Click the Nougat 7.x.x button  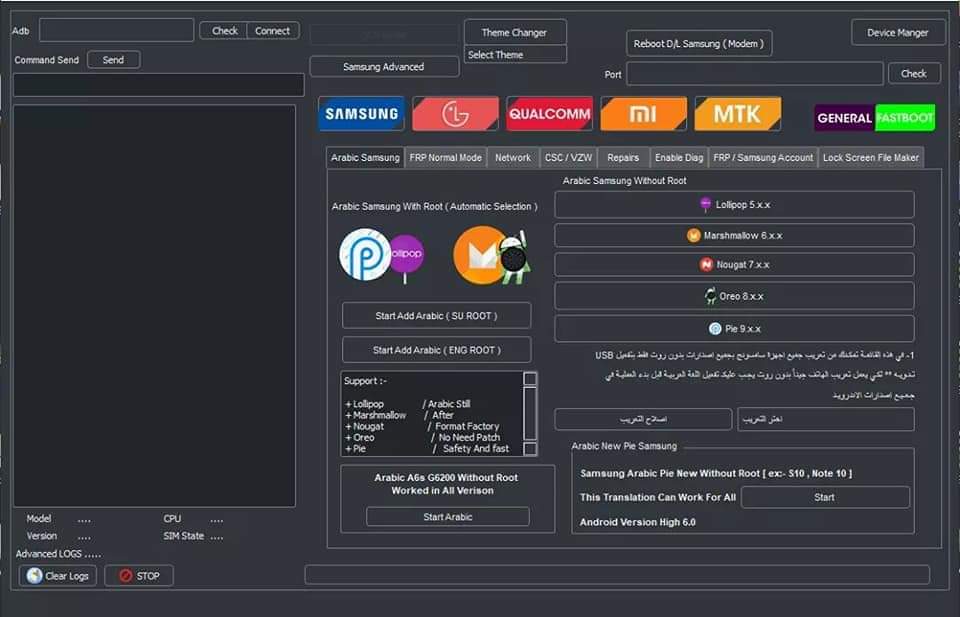[x=734, y=264]
